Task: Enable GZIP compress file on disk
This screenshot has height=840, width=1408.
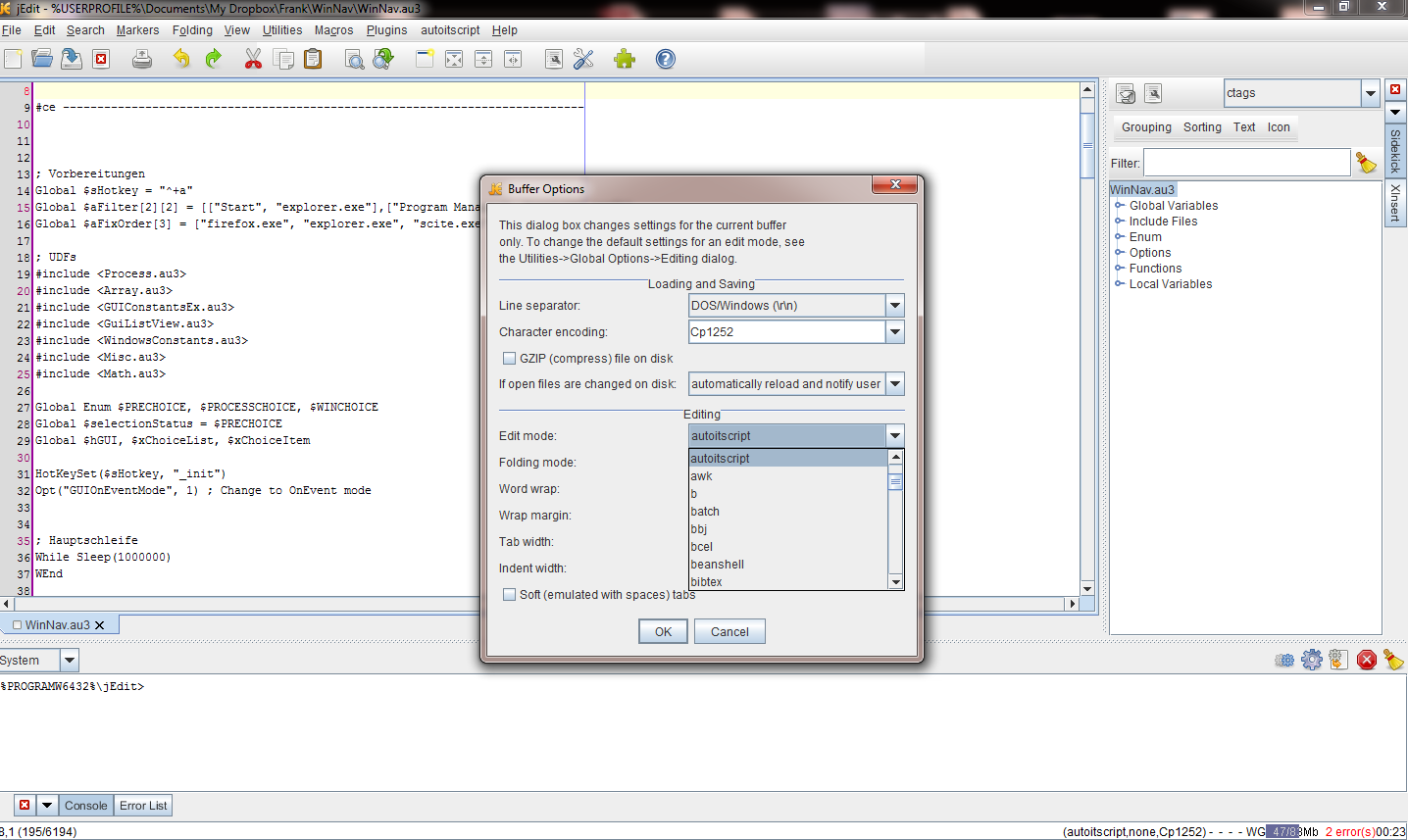Action: (x=510, y=359)
